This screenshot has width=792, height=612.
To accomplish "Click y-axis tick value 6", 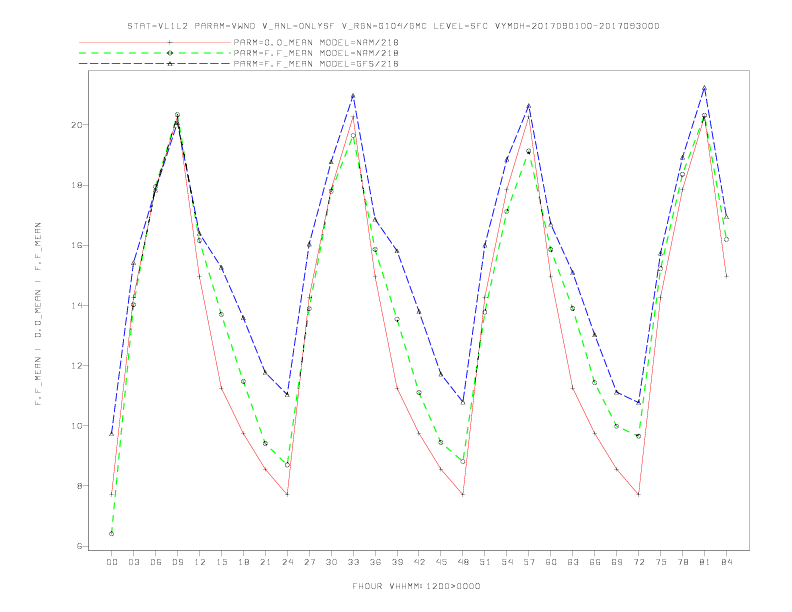I will 79,546.
